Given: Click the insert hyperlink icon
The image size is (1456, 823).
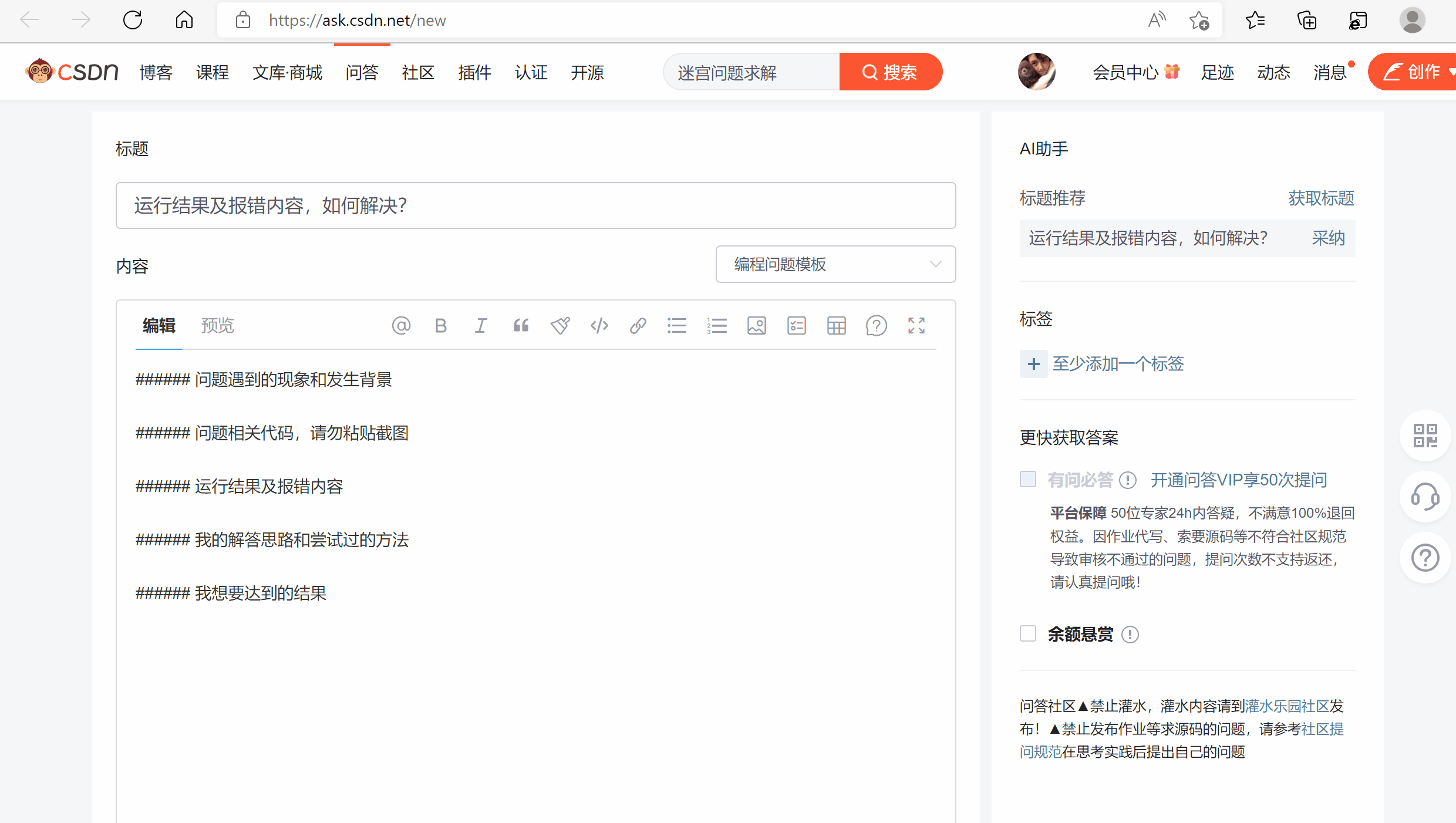Looking at the screenshot, I should (638, 326).
